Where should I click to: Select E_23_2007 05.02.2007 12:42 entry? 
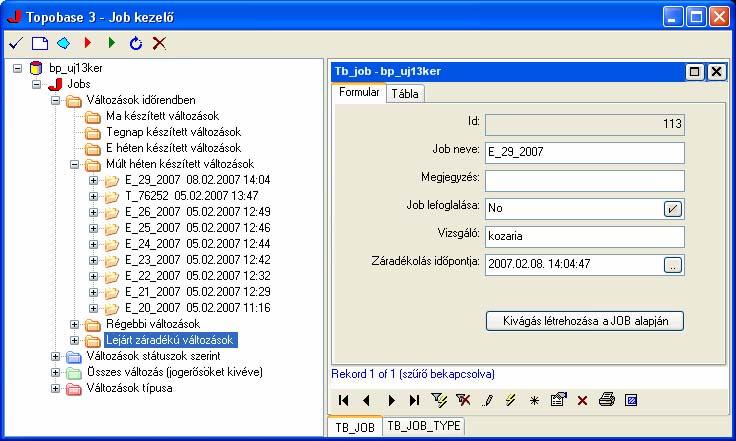(198, 260)
